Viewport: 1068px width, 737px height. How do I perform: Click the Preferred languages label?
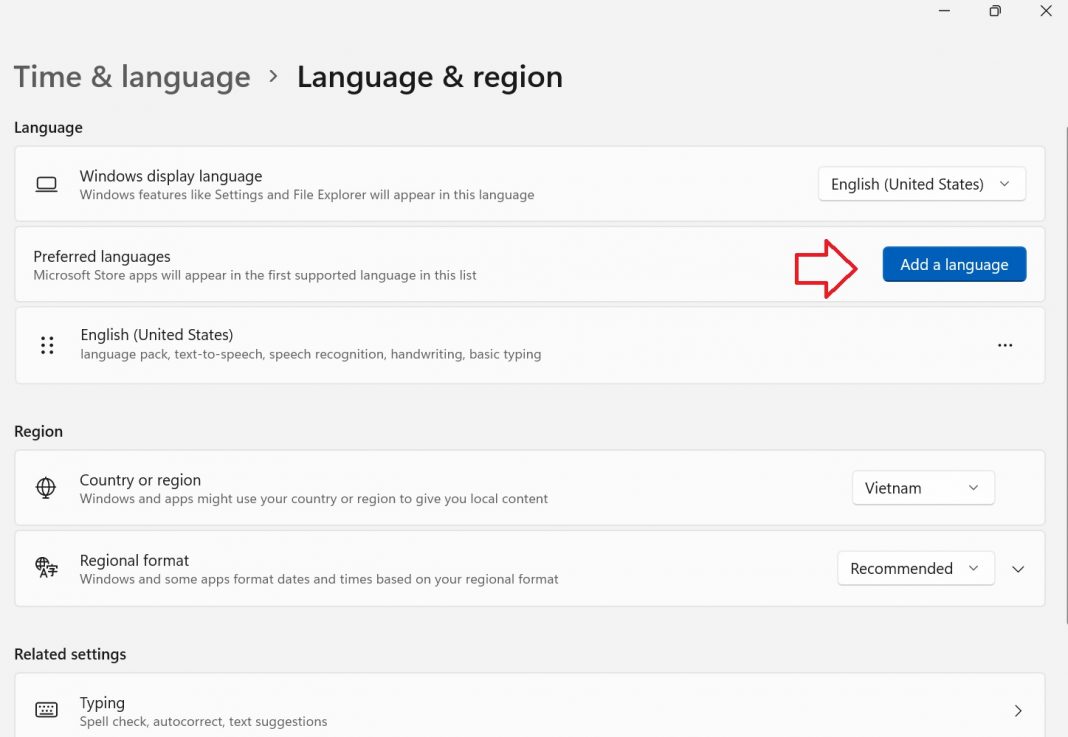tap(102, 256)
